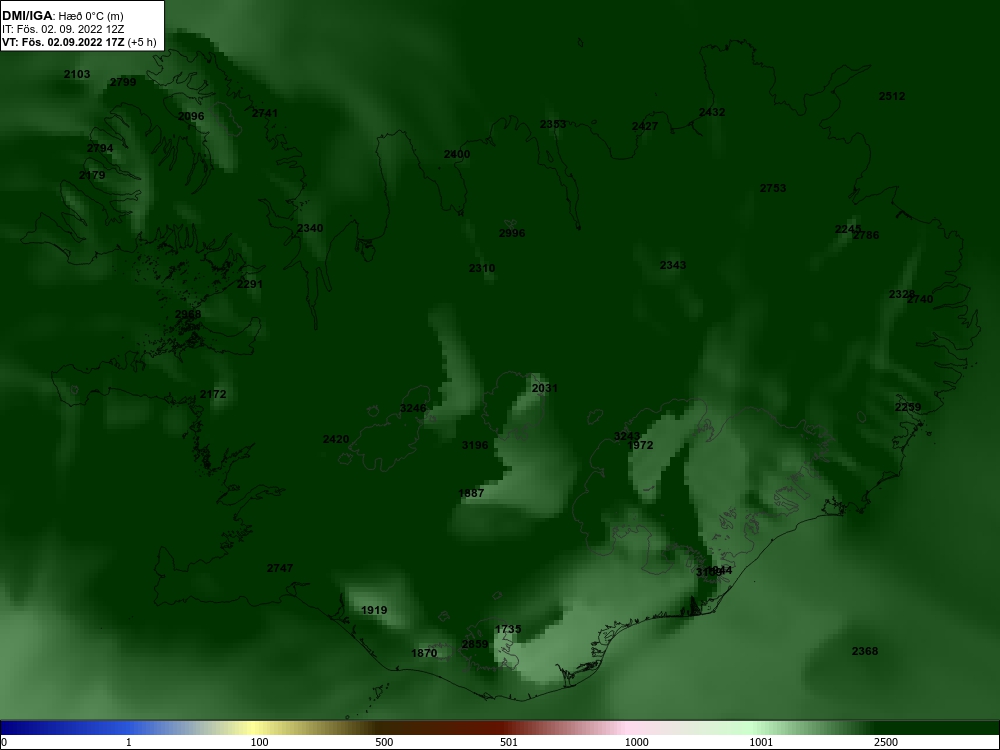Select the 1001 legend label
Image resolution: width=1000 pixels, height=750 pixels.
761,742
